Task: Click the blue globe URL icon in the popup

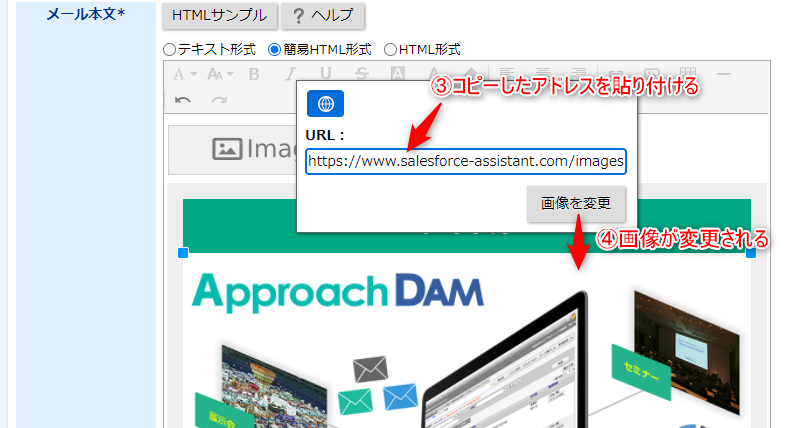Action: click(x=325, y=104)
